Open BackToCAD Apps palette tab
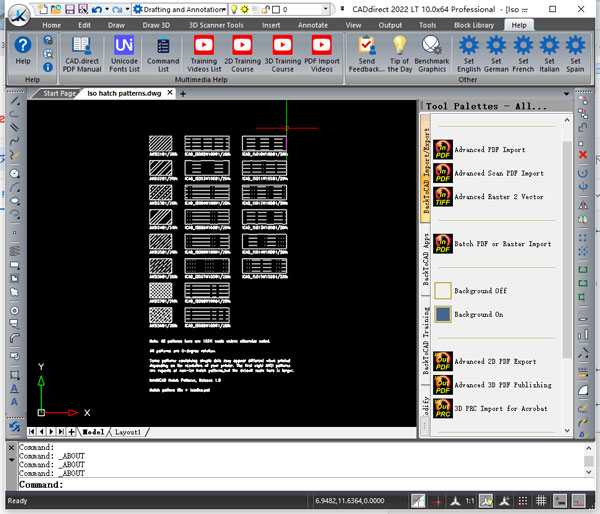The width and height of the screenshot is (600, 514). (x=425, y=255)
